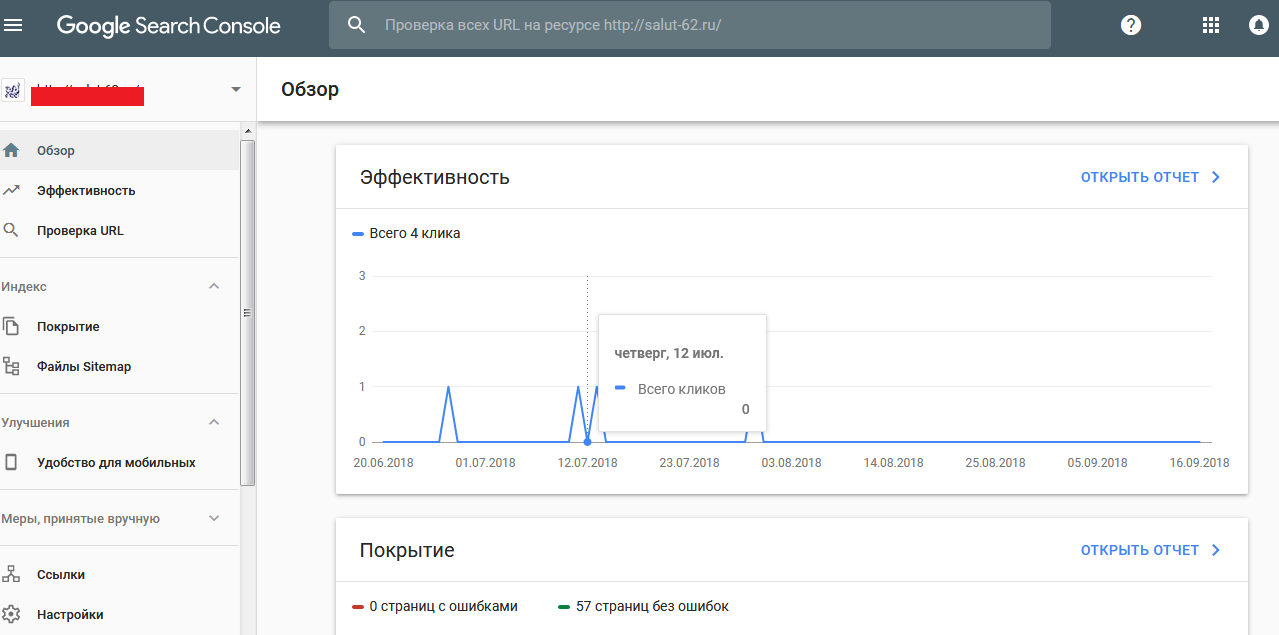Open the Покрытие report with ОТКРЫТЬ ОТЧЕТ
Screen dimensions: 1279x635
tap(1150, 550)
